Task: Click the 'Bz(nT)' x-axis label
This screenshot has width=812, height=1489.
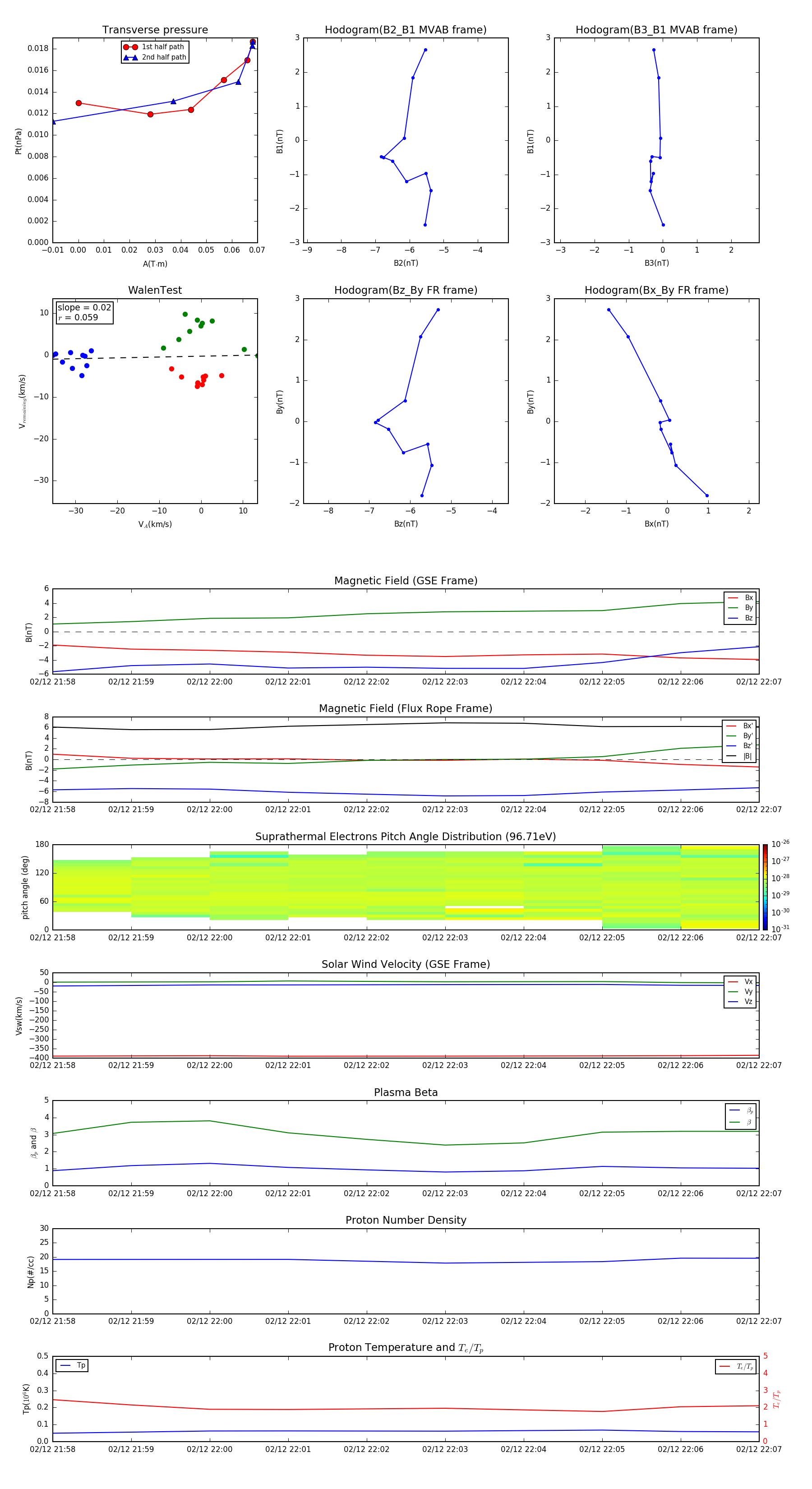Action: pyautogui.click(x=406, y=524)
